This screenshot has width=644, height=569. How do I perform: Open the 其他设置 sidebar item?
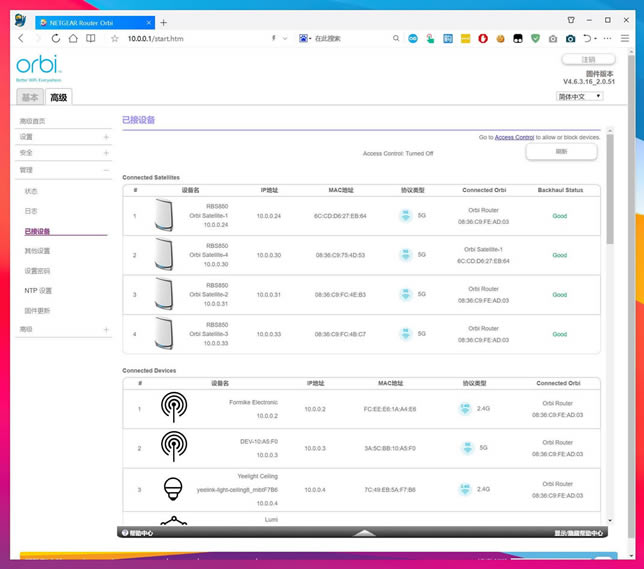pos(37,251)
